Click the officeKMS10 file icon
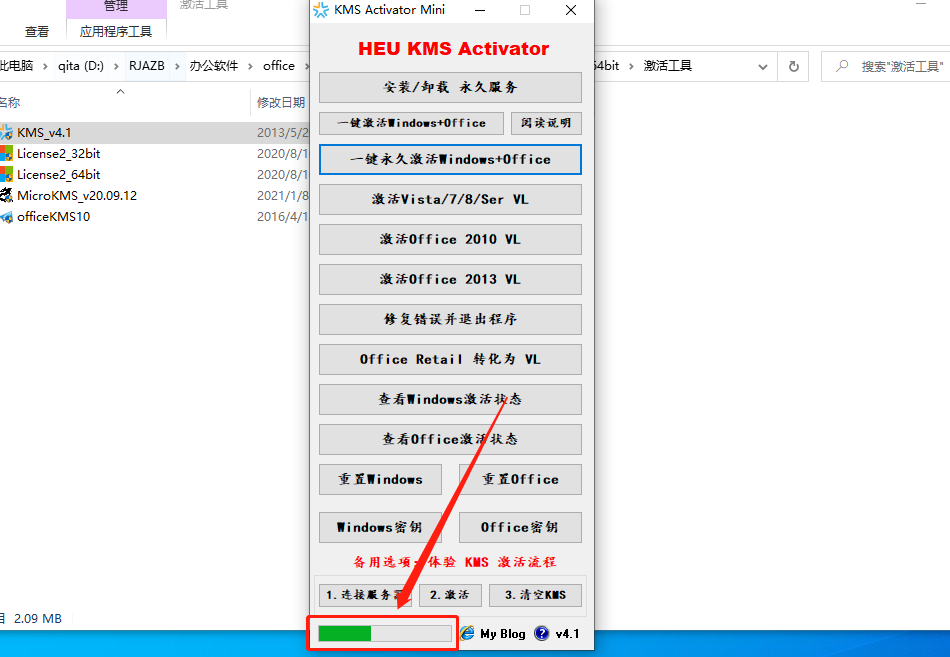This screenshot has height=657, width=950. click(x=6, y=216)
